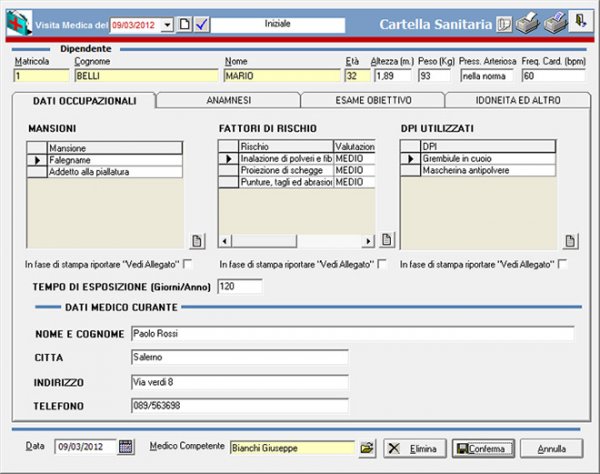Open the calendar picker next to Data field

126,447
